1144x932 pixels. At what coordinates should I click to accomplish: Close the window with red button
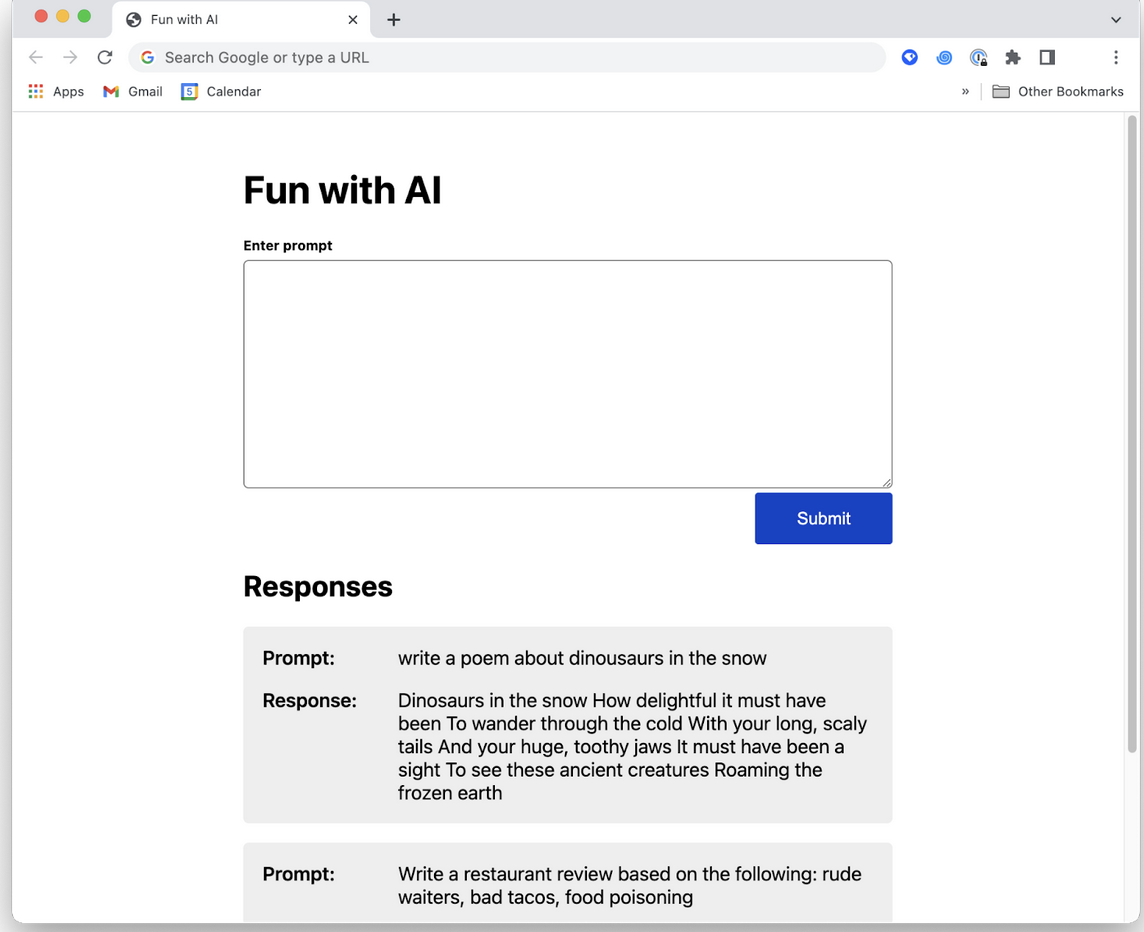click(x=41, y=16)
